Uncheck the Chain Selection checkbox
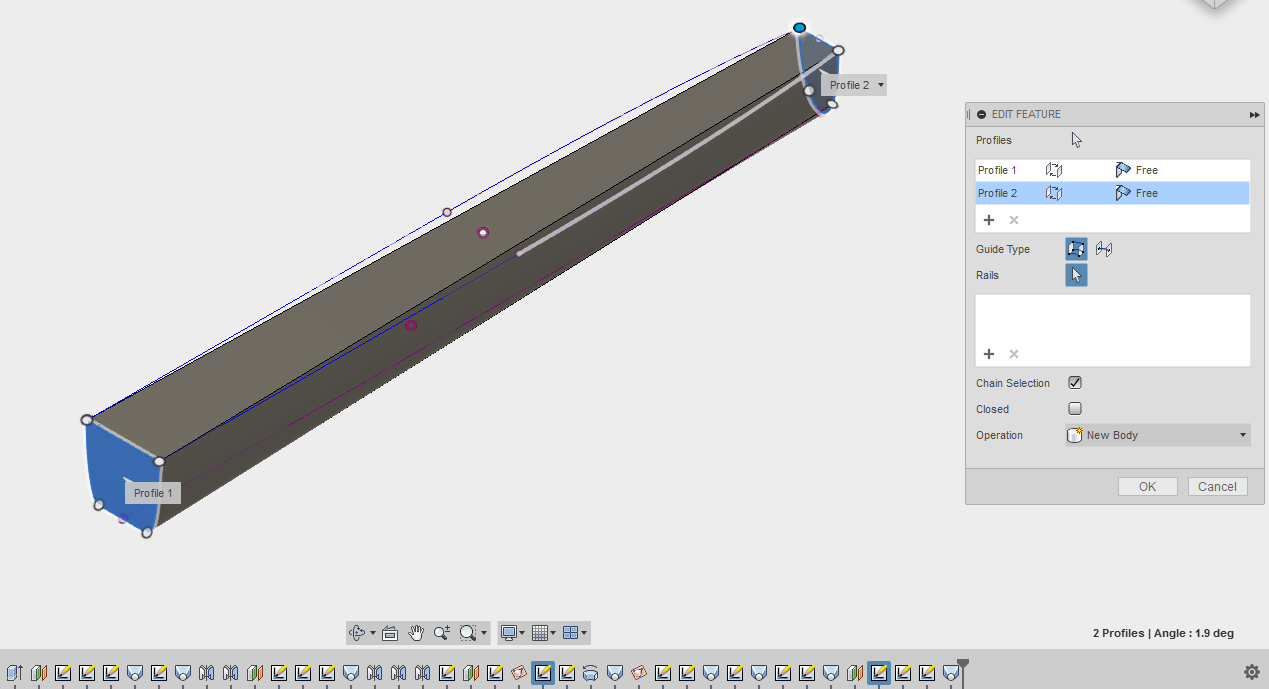Screen dimensions: 1269x689 [x=1075, y=383]
